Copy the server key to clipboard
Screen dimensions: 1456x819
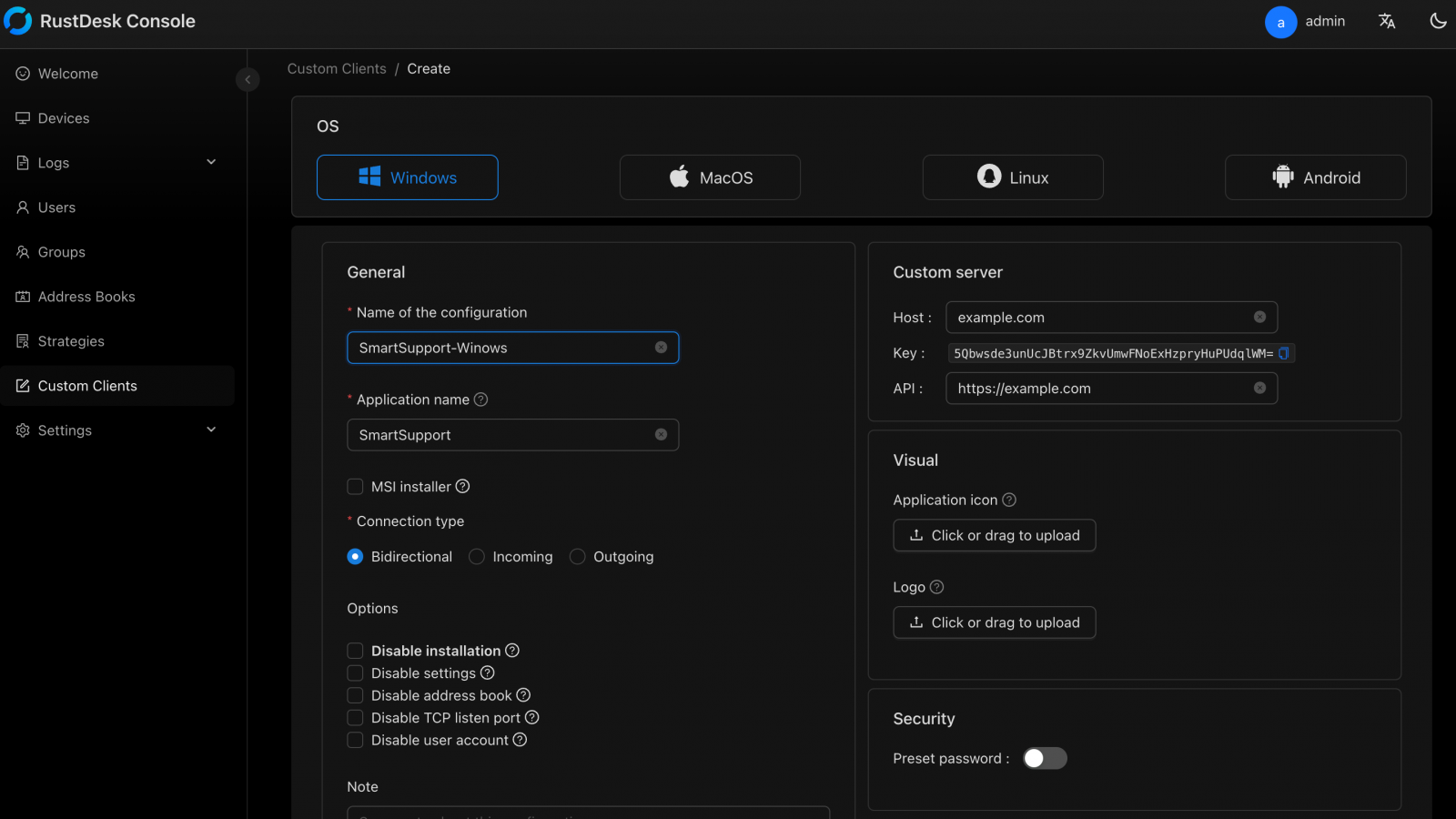tap(1284, 353)
